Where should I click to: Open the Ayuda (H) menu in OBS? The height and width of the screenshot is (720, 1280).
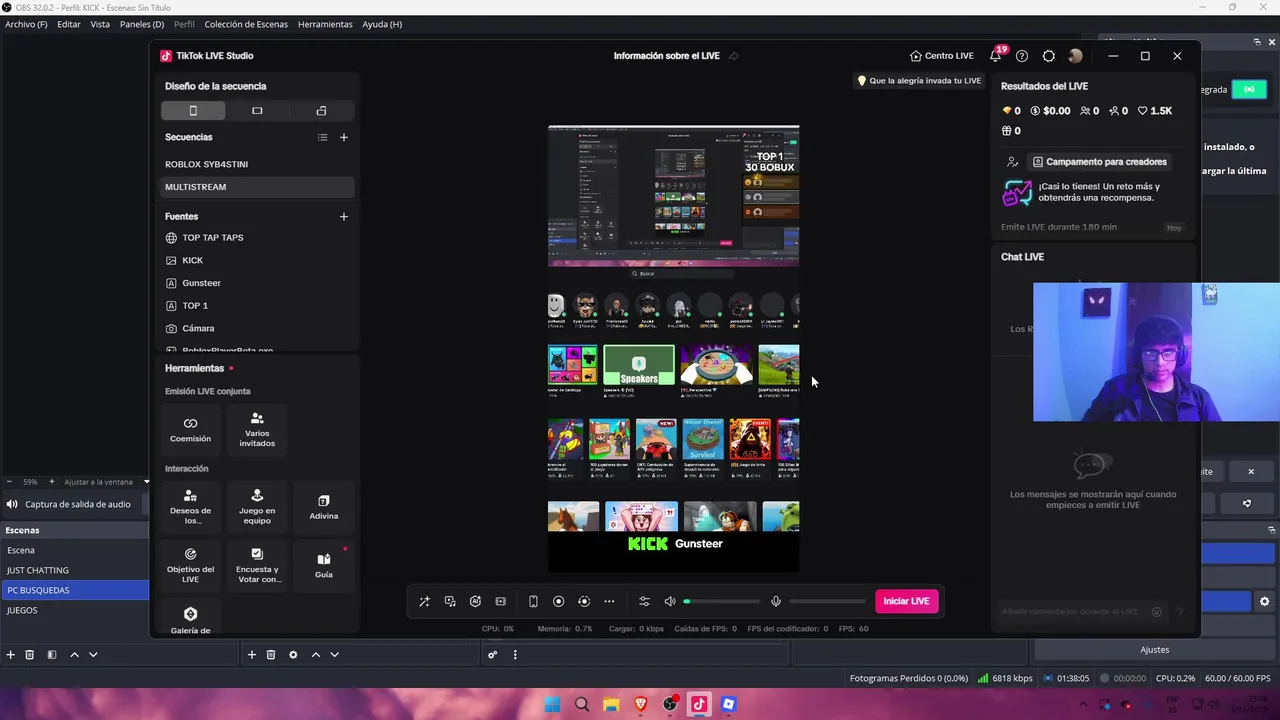pos(382,24)
